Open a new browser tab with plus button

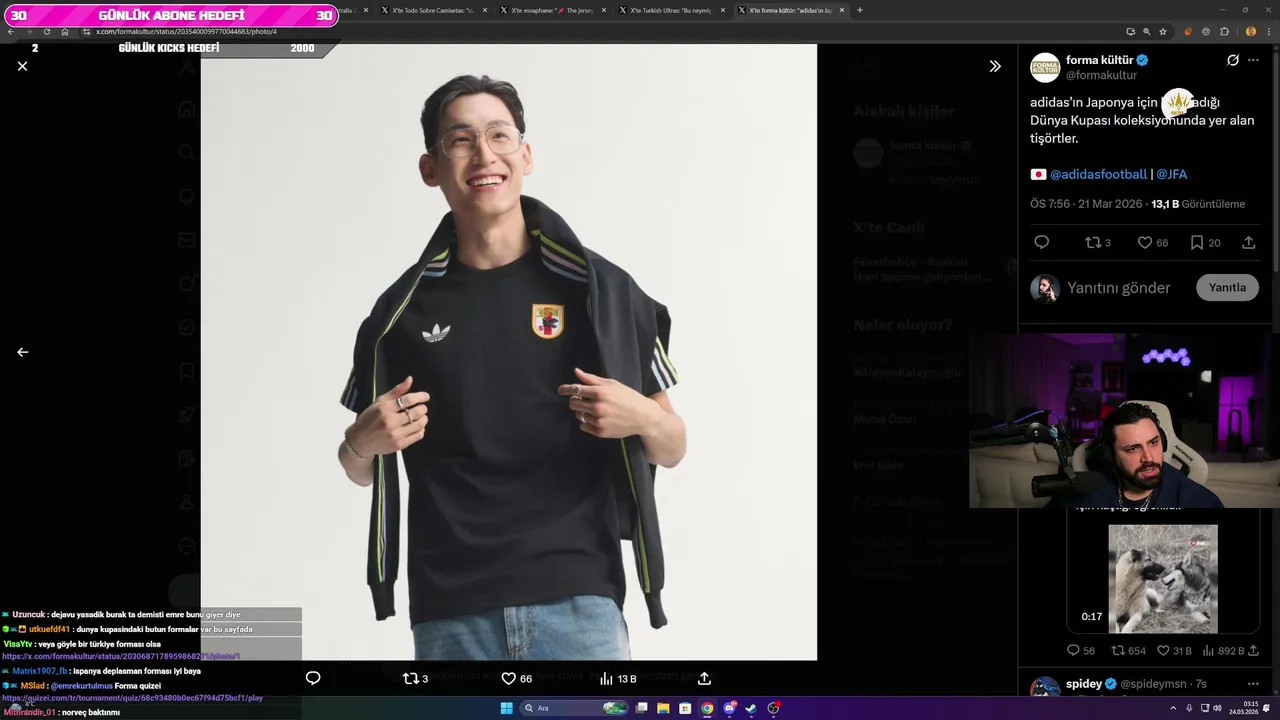tap(860, 10)
